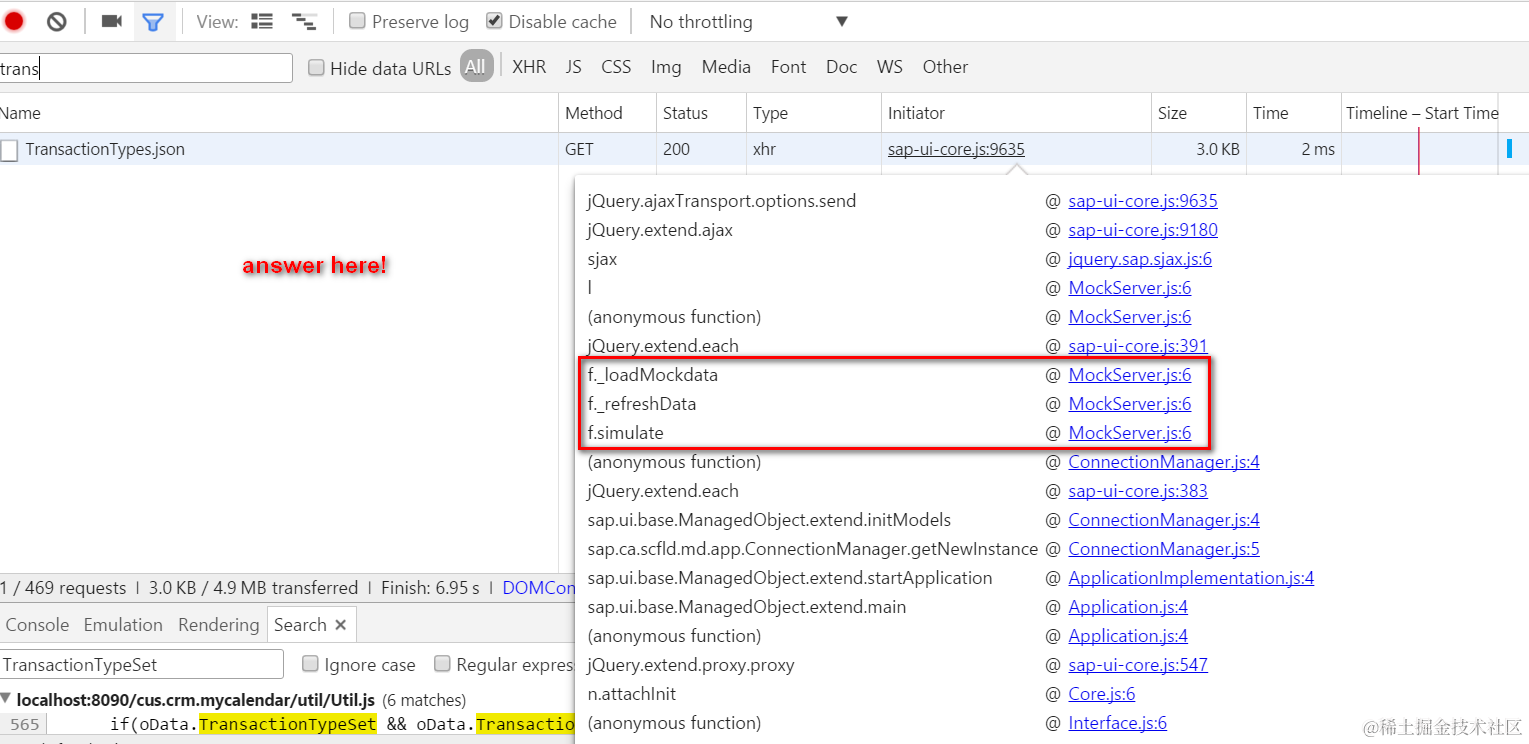The width and height of the screenshot is (1529, 744).
Task: Open the No throttling dropdown
Action: coord(748,21)
